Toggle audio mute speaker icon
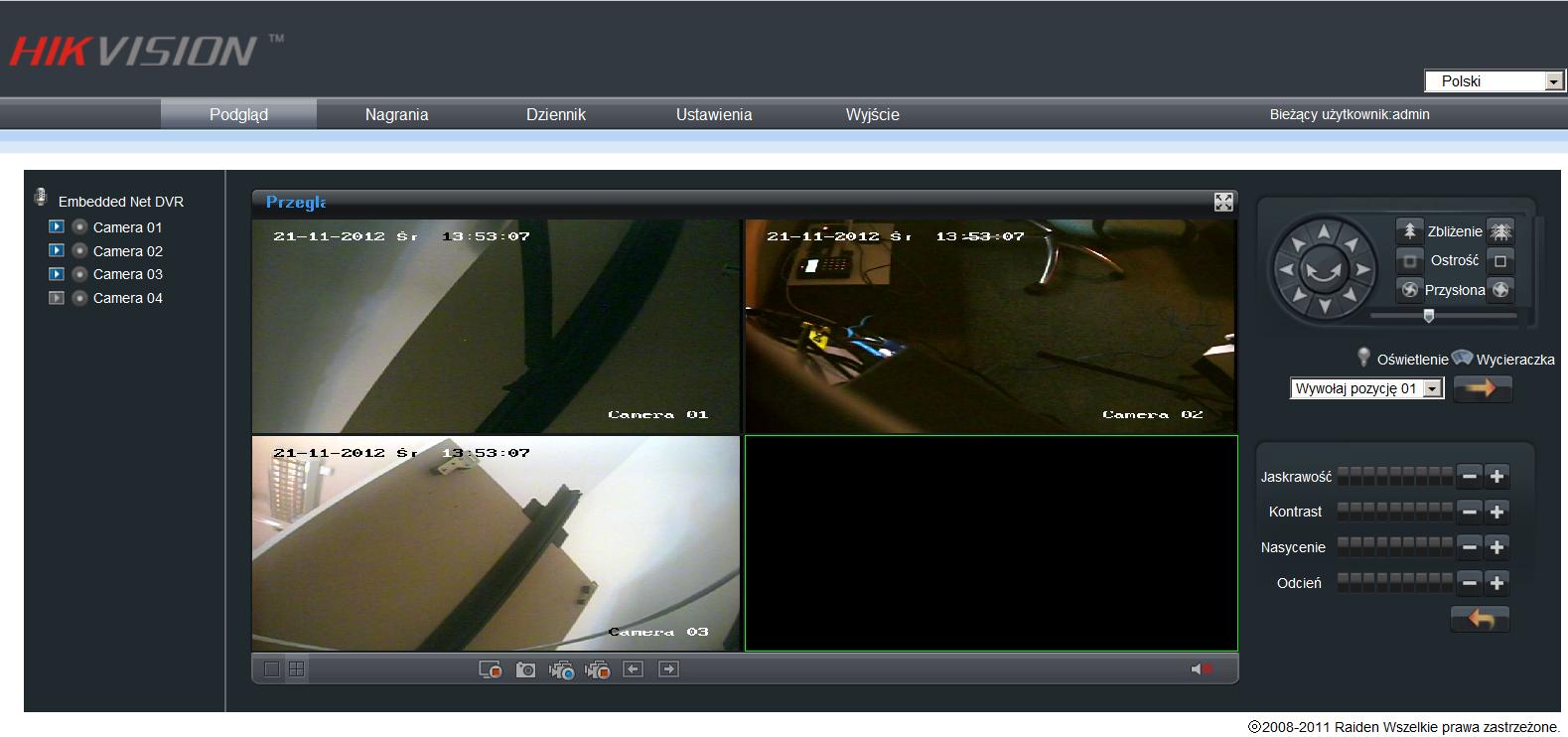Viewport: 1568px width, 737px height. pos(1202,669)
